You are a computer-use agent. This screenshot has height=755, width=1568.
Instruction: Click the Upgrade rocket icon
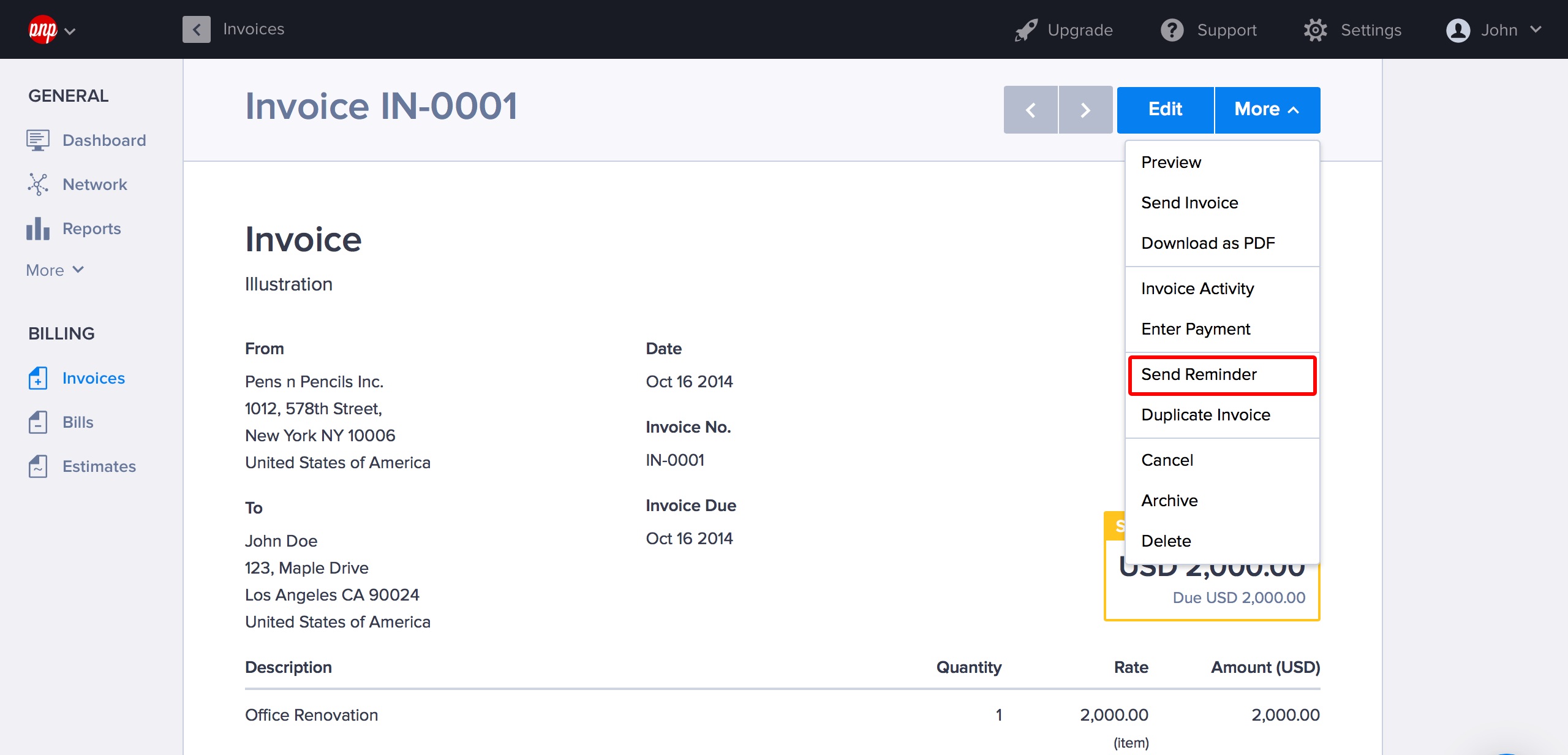point(1026,30)
